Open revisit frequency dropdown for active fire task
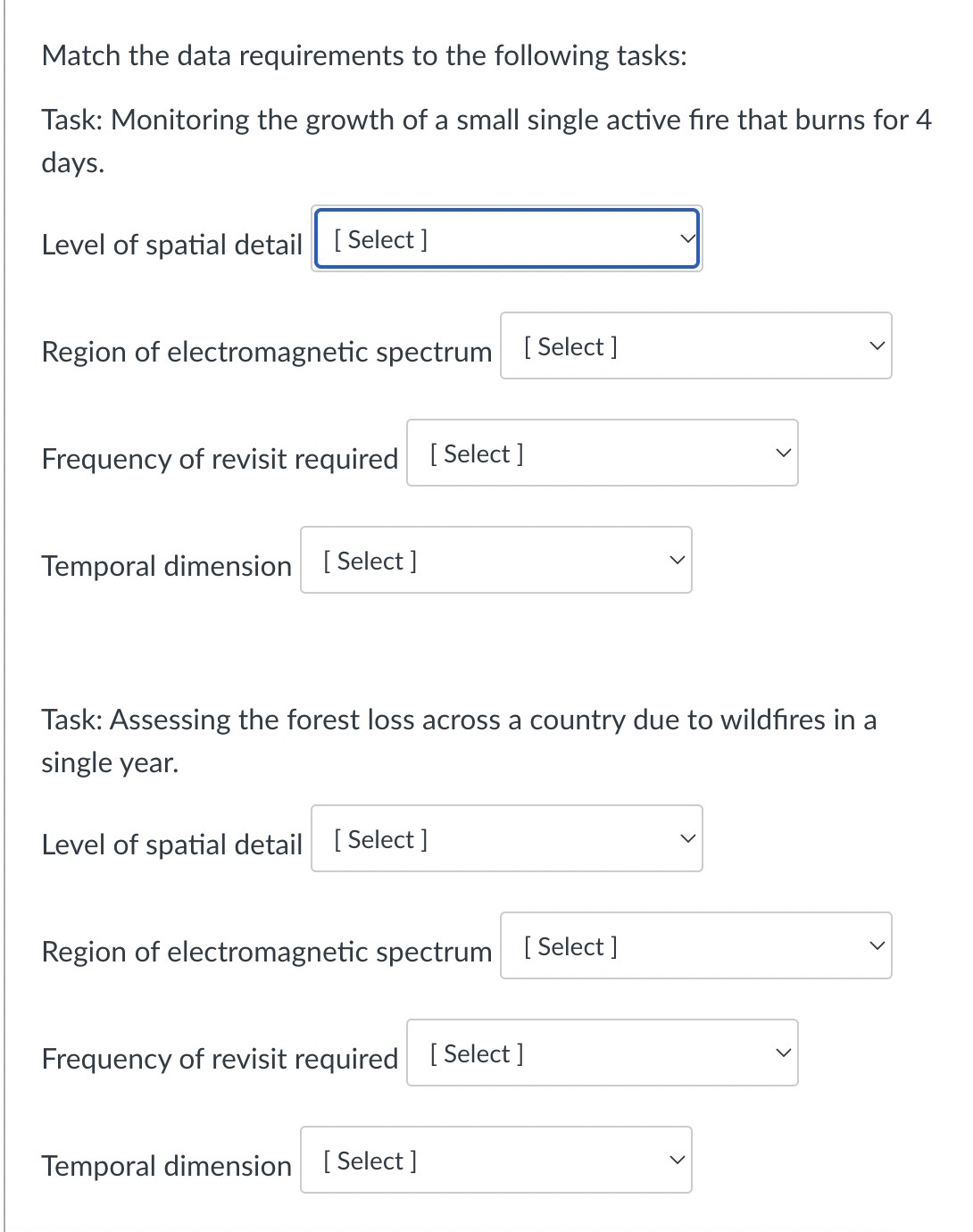The width and height of the screenshot is (973, 1232). (x=602, y=453)
